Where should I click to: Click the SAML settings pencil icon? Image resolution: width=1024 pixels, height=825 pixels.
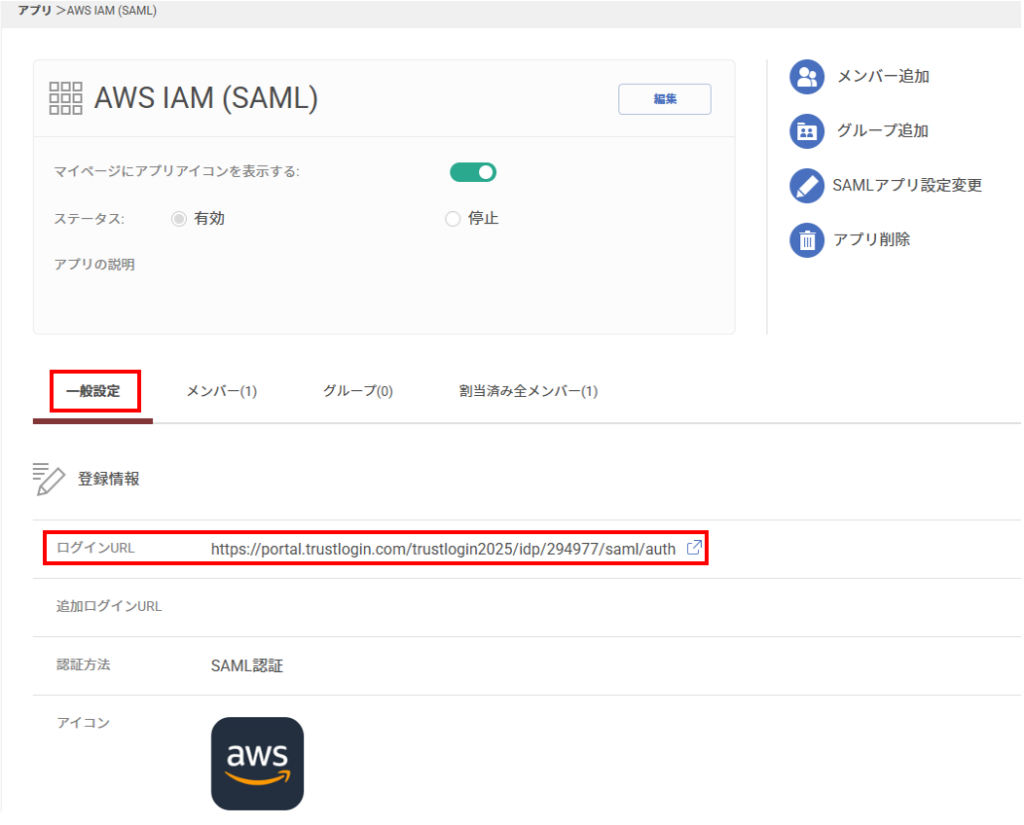pos(806,186)
